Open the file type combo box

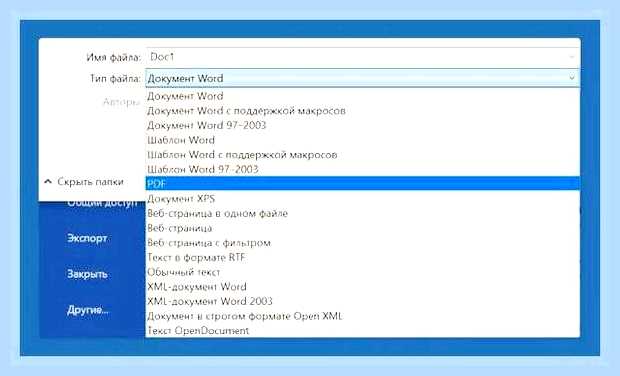coord(363,78)
